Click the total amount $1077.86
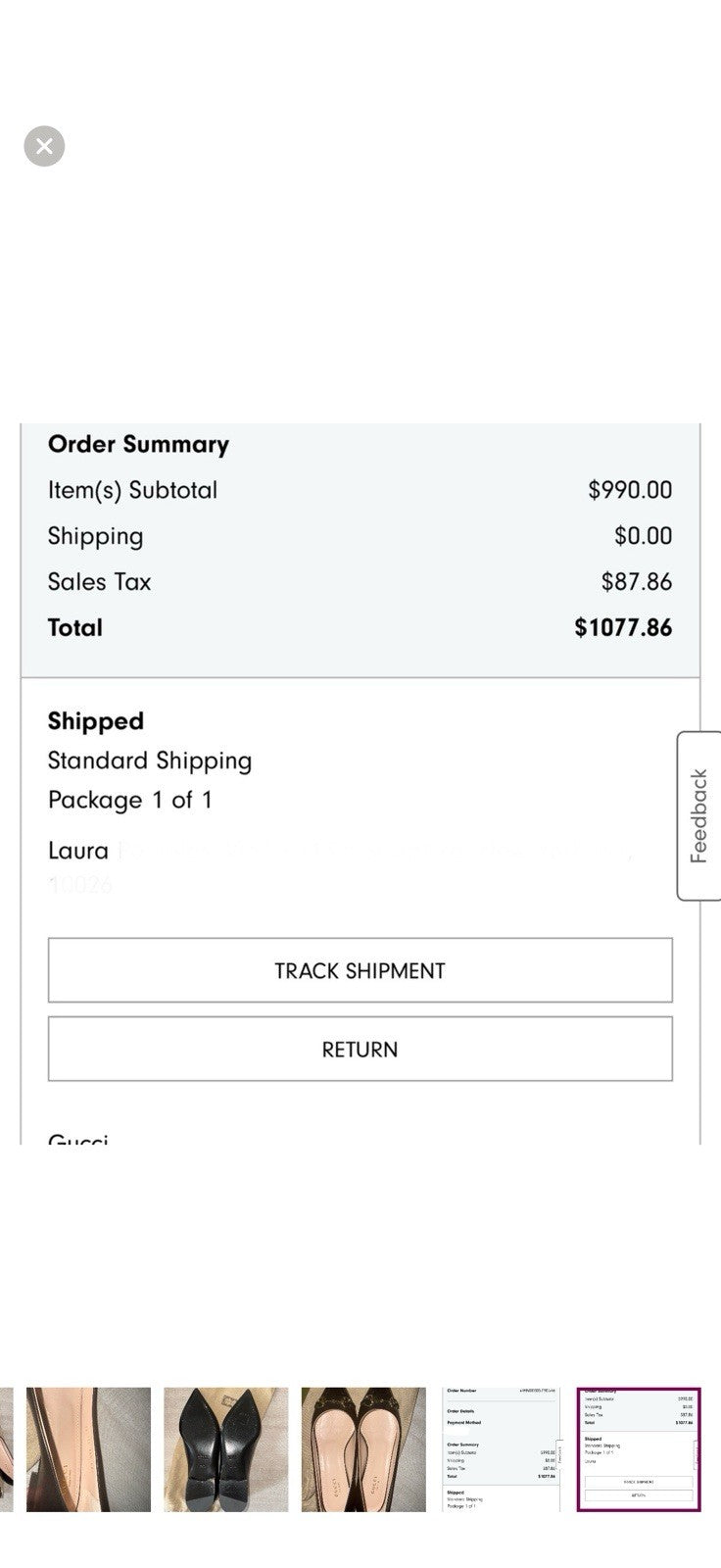Screen dimensions: 721x1568 click(x=623, y=627)
